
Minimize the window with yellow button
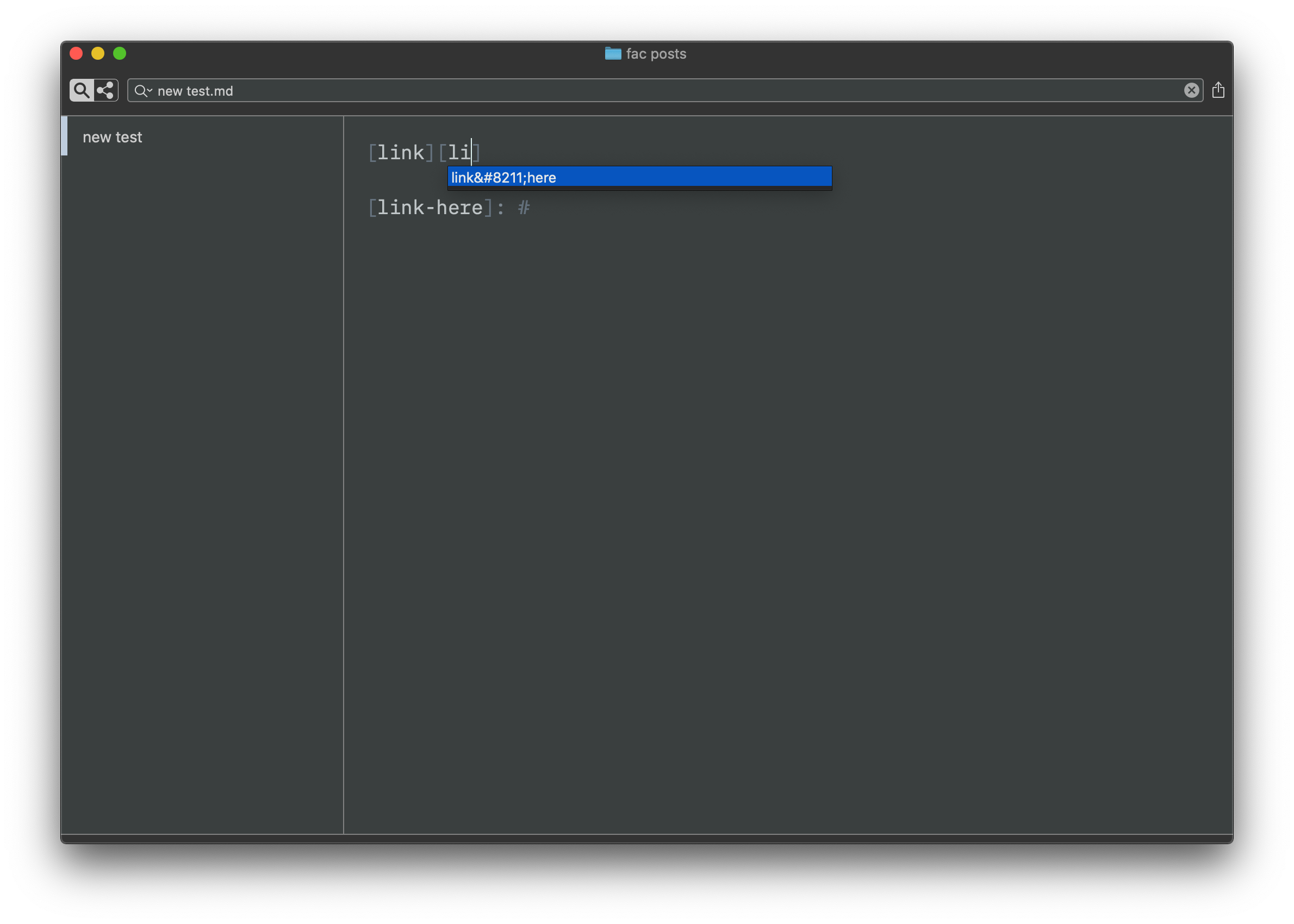(x=98, y=53)
